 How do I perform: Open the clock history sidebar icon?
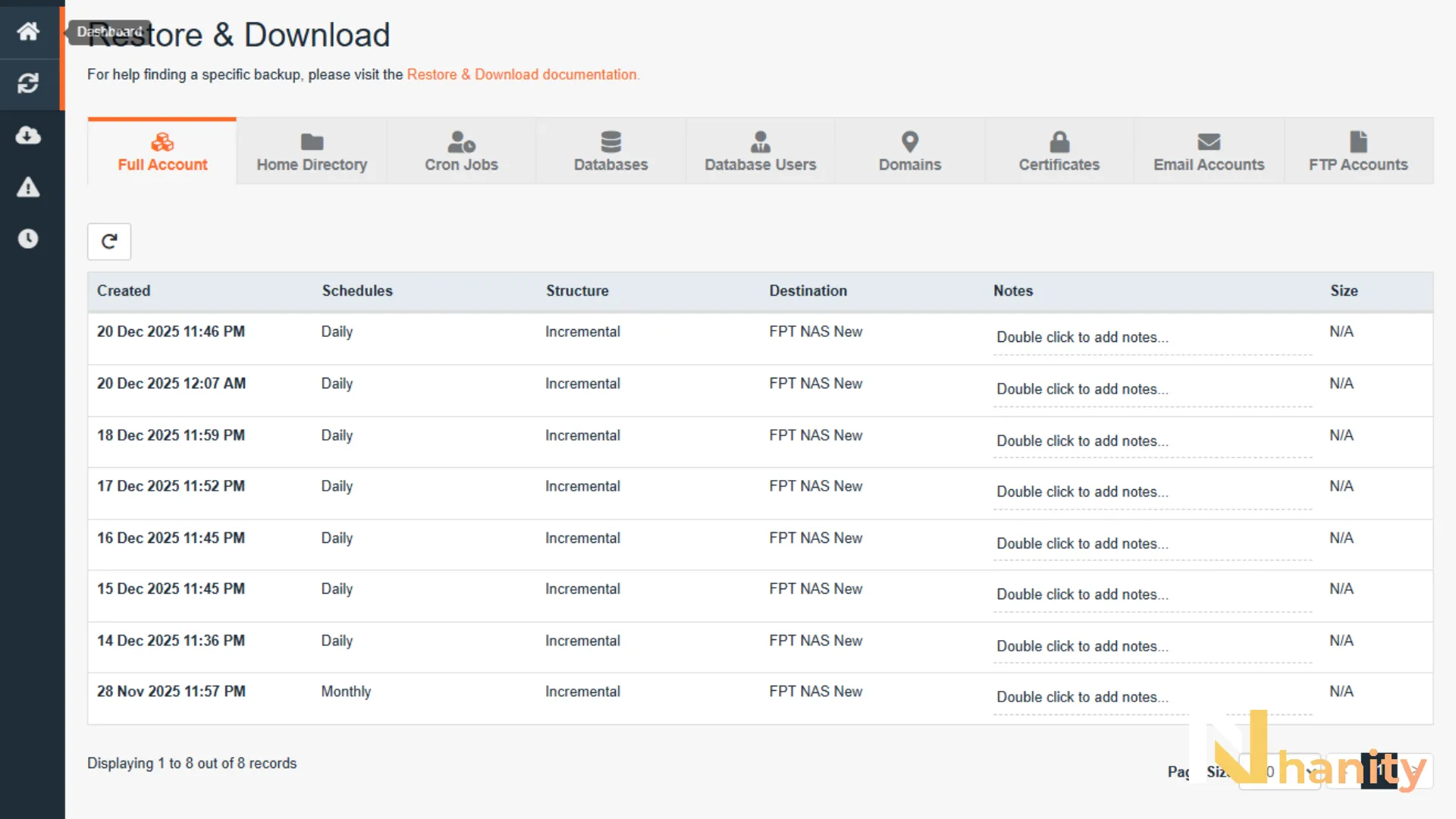pyautogui.click(x=28, y=239)
